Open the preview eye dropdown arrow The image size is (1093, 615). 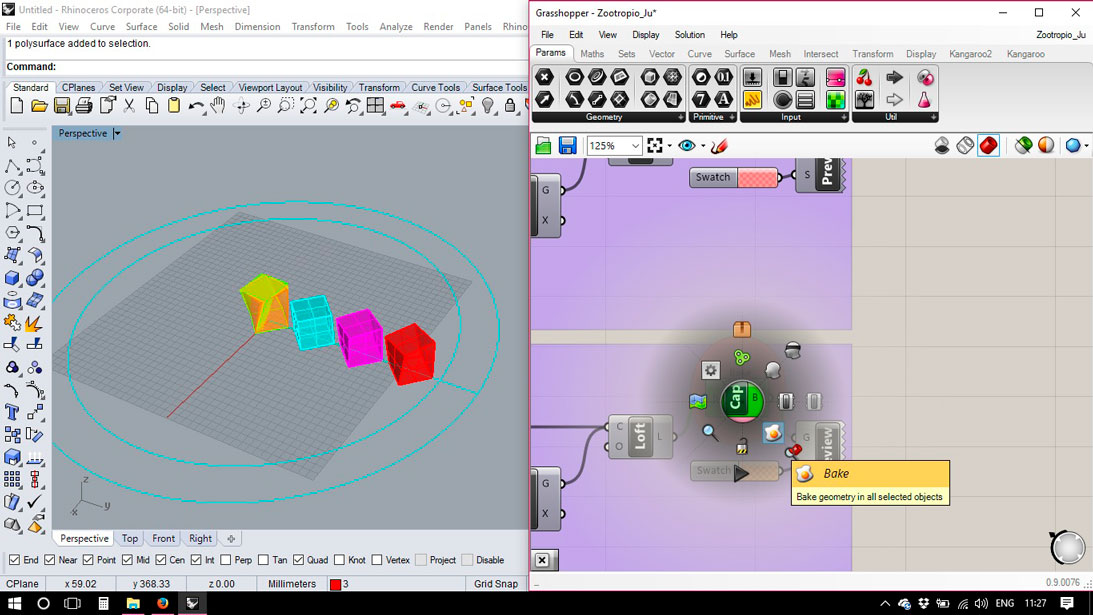703,146
